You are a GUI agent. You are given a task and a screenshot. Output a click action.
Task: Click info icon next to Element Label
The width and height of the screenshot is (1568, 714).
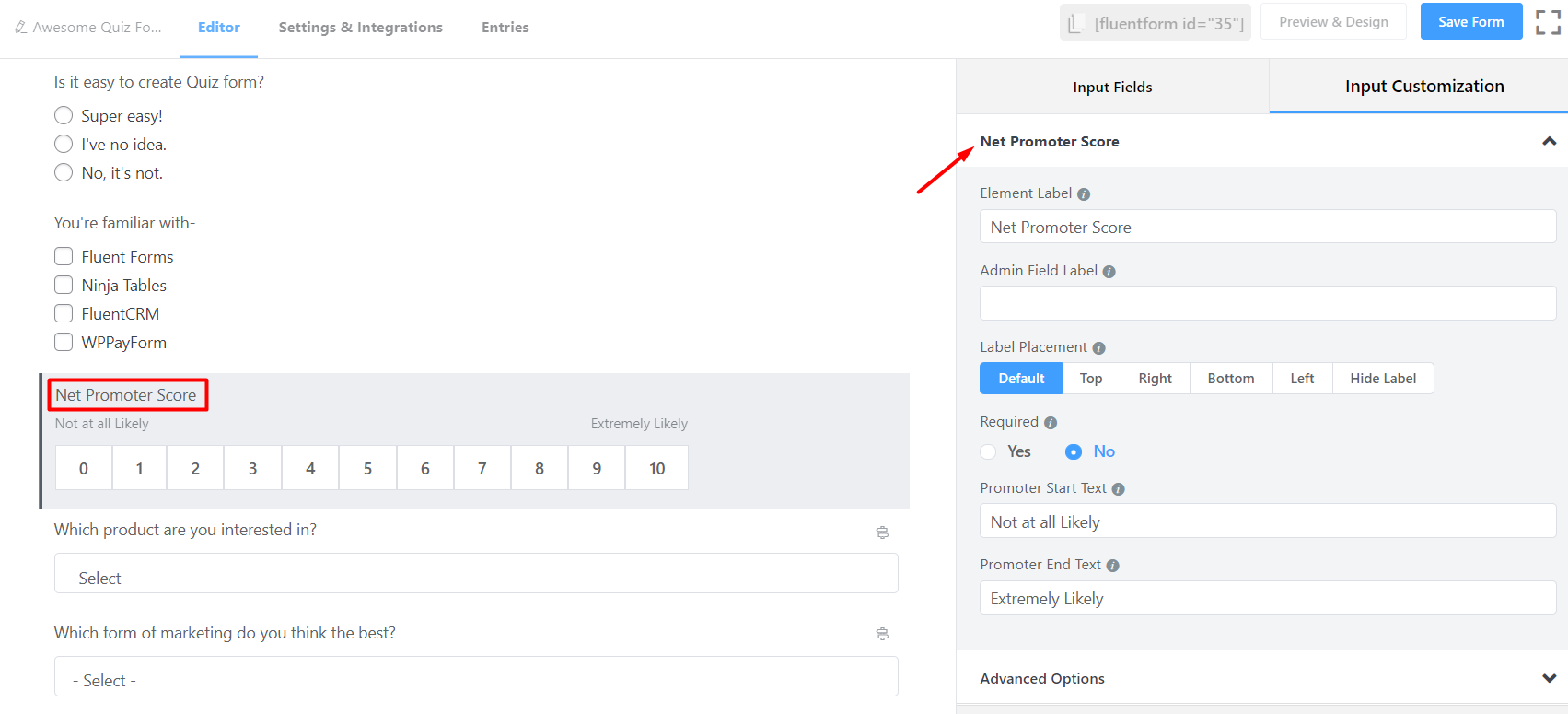(1084, 194)
